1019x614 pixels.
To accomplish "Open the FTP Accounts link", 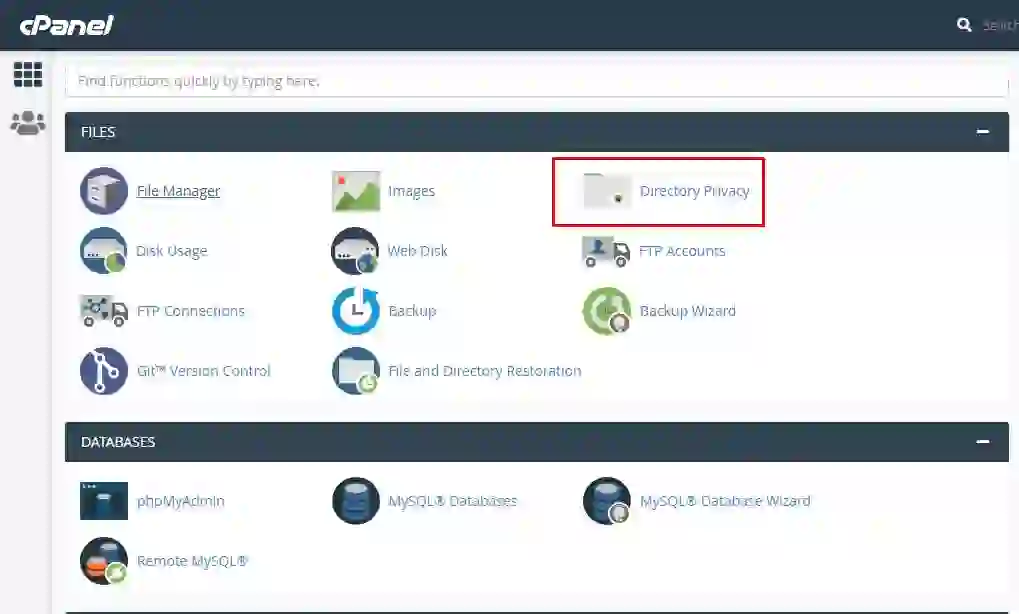I will [x=682, y=251].
